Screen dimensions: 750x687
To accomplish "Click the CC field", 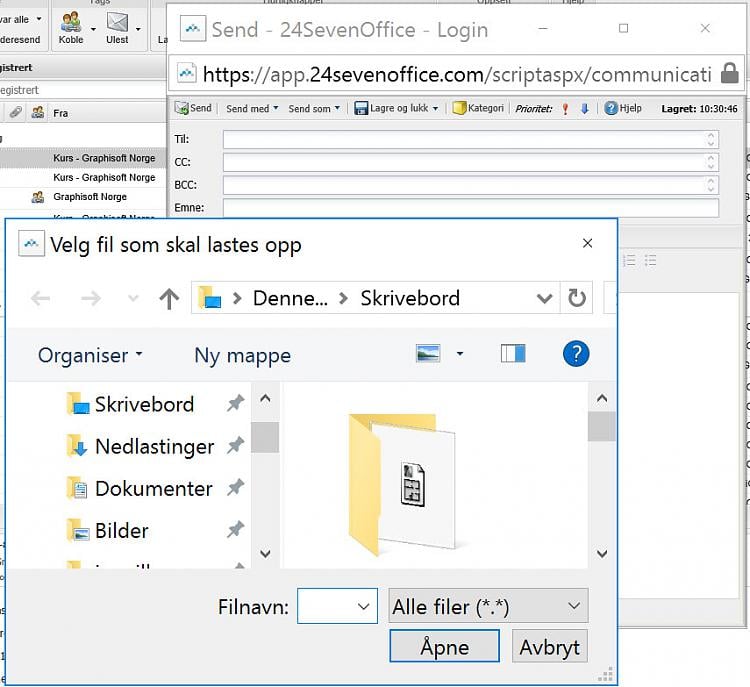I will pos(471,162).
